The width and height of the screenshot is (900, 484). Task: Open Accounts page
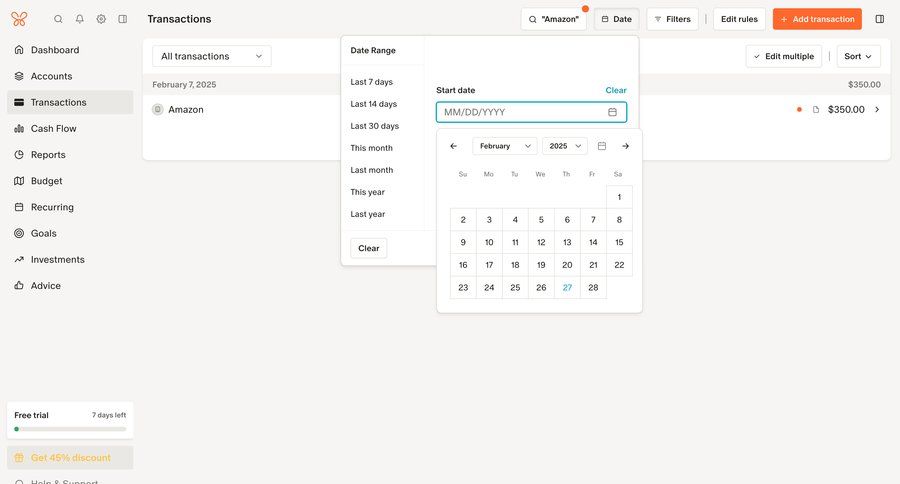tap(70, 76)
